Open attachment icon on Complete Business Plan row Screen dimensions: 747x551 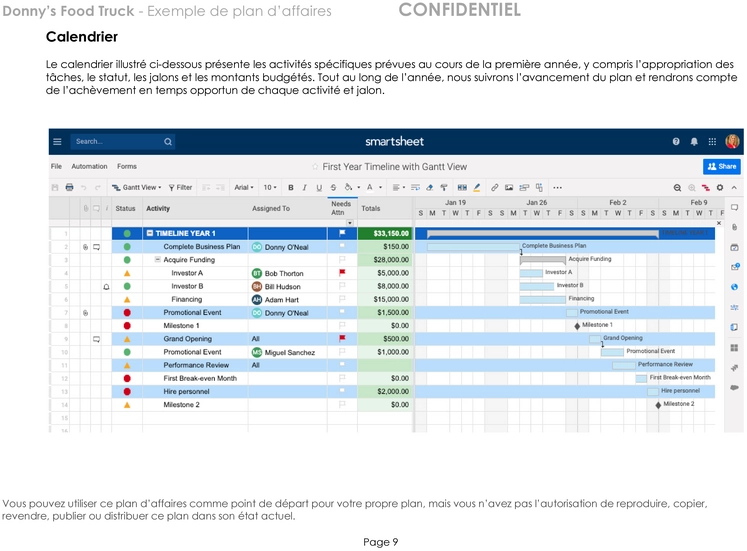coord(85,247)
